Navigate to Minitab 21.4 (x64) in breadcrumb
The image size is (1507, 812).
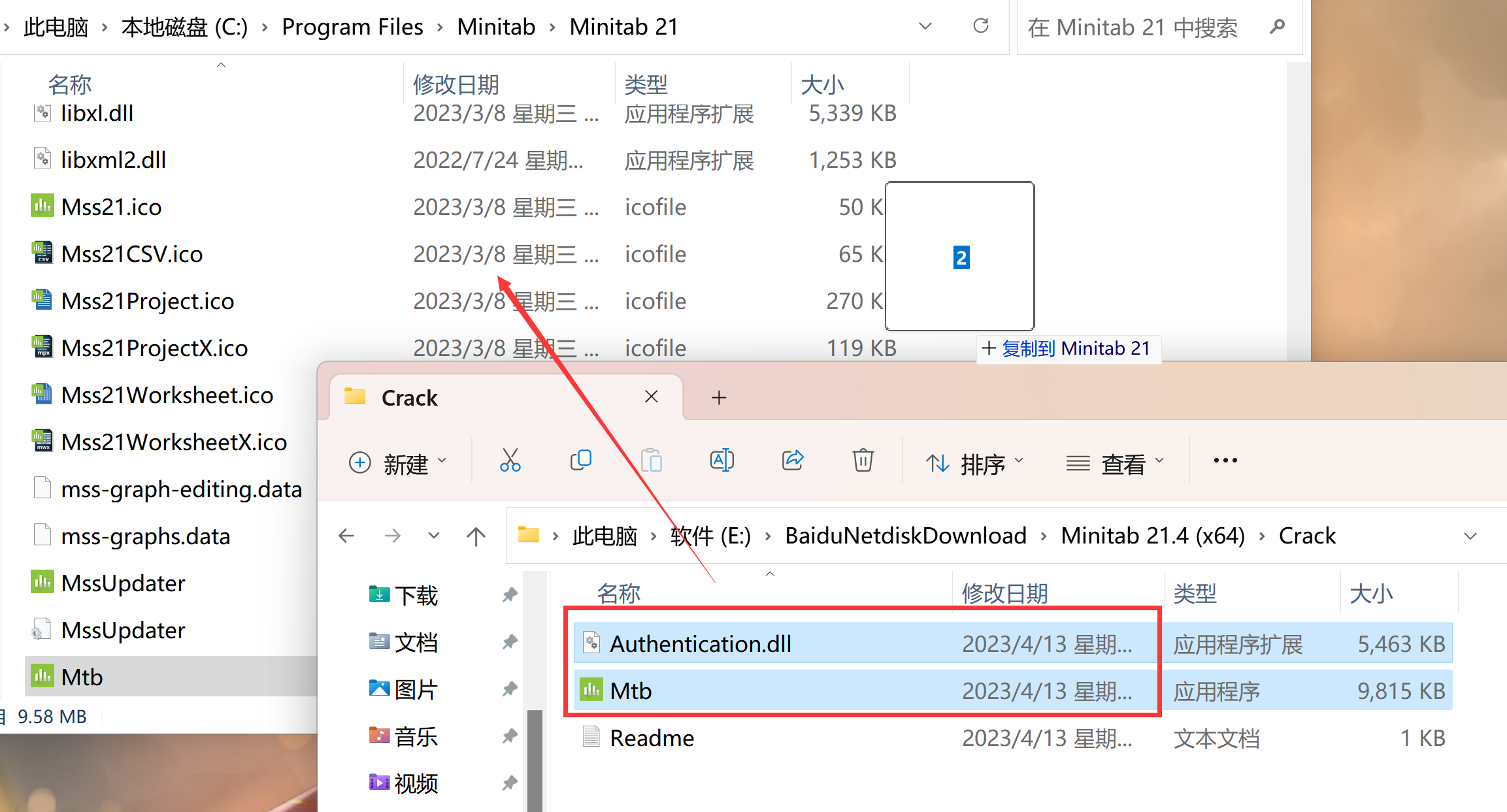(1153, 536)
